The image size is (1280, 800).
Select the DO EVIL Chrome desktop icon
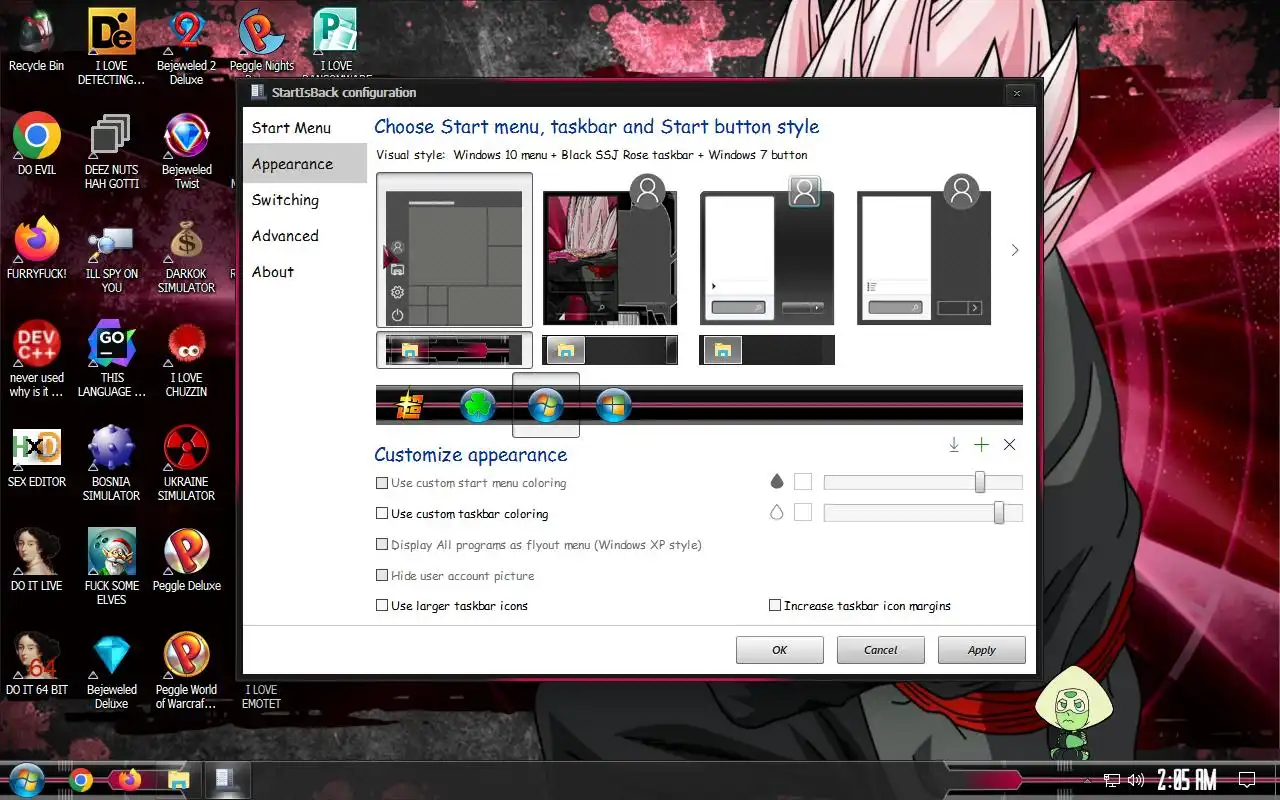click(x=37, y=145)
